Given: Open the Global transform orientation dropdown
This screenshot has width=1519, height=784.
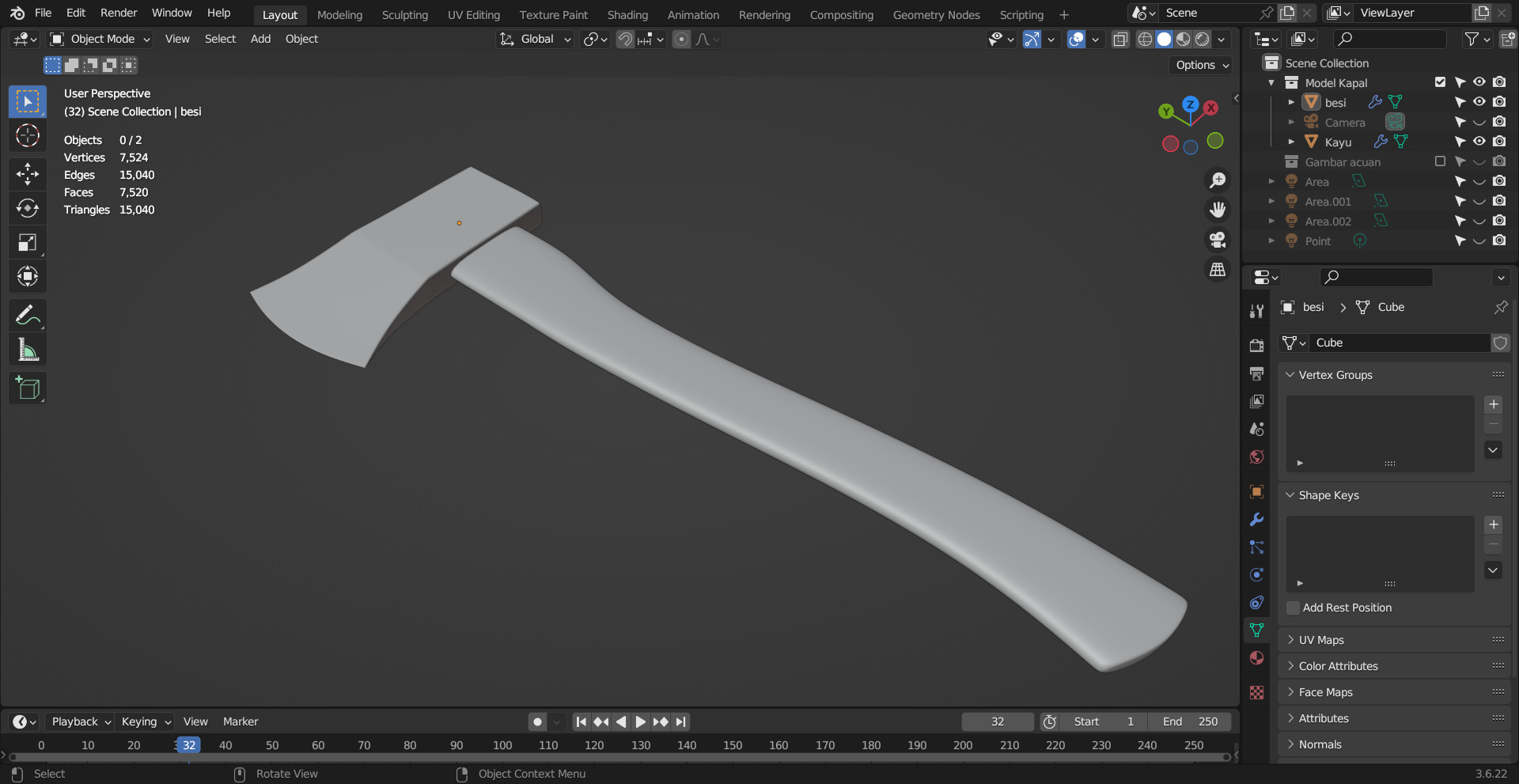Looking at the screenshot, I should click(x=535, y=39).
